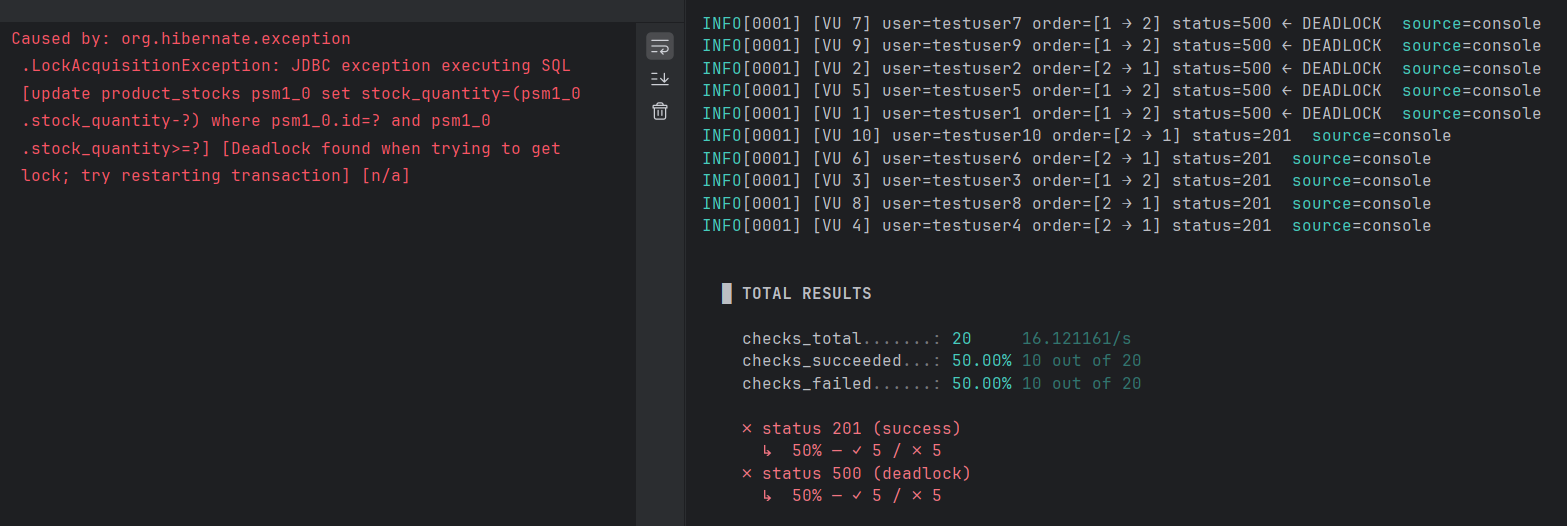Viewport: 1567px width, 526px height.
Task: Click the [VU 2] testuser2 log line
Action: [1122, 69]
